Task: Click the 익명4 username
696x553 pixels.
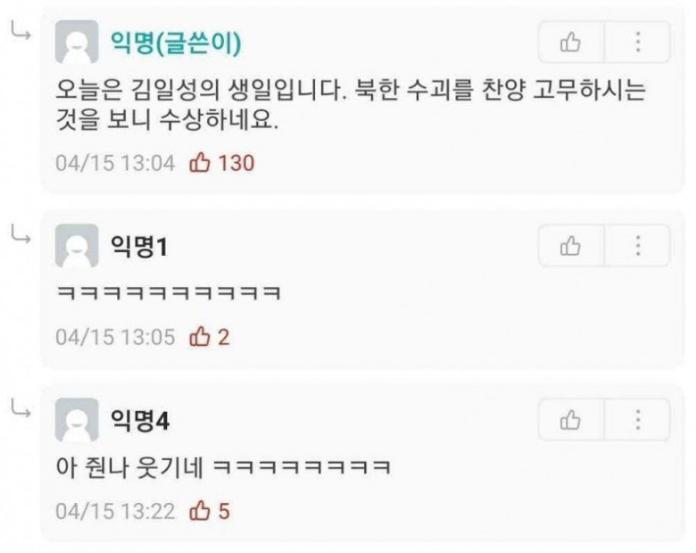Action: click(140, 420)
